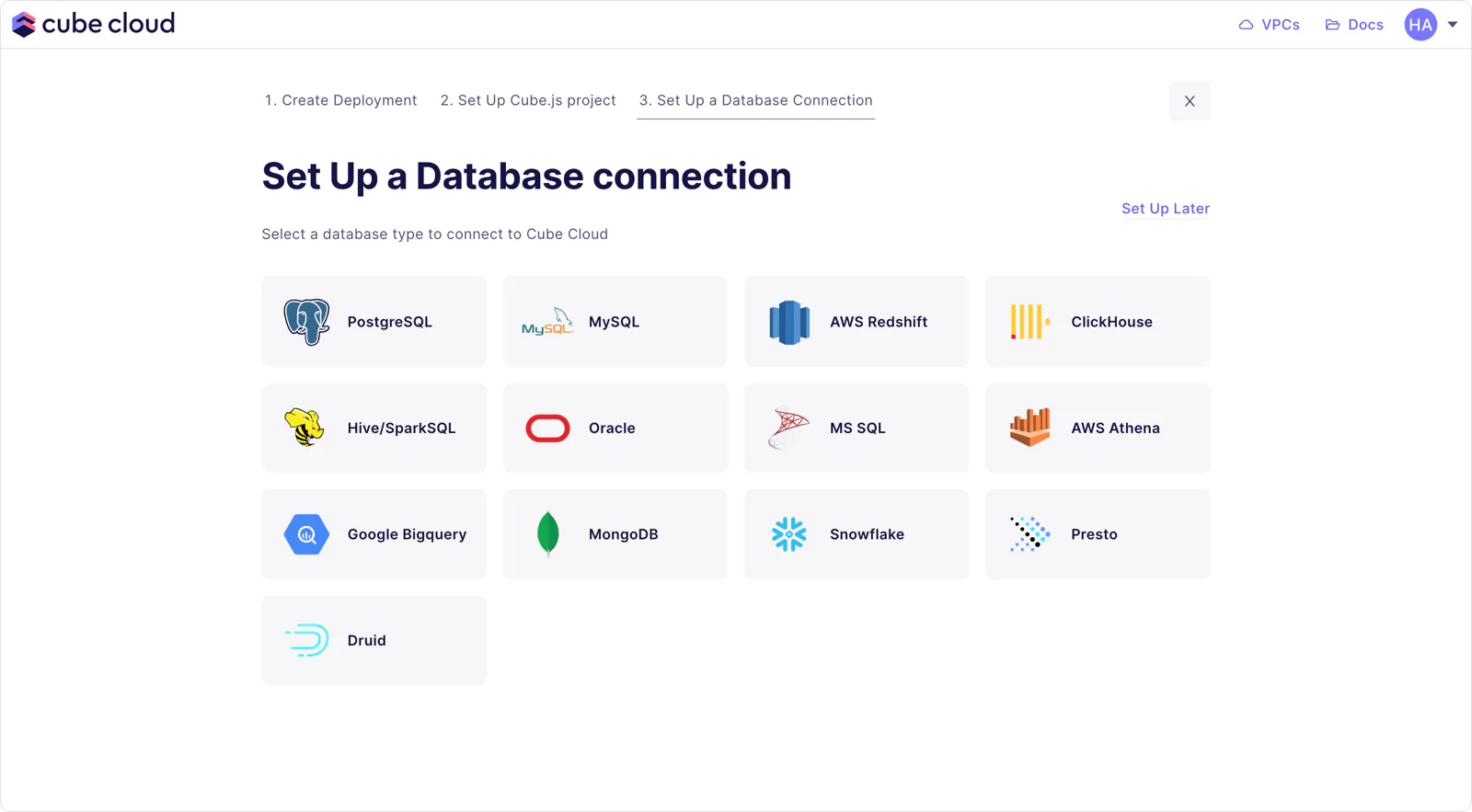Choose the Snowflake label
The width and height of the screenshot is (1472, 812).
point(867,534)
